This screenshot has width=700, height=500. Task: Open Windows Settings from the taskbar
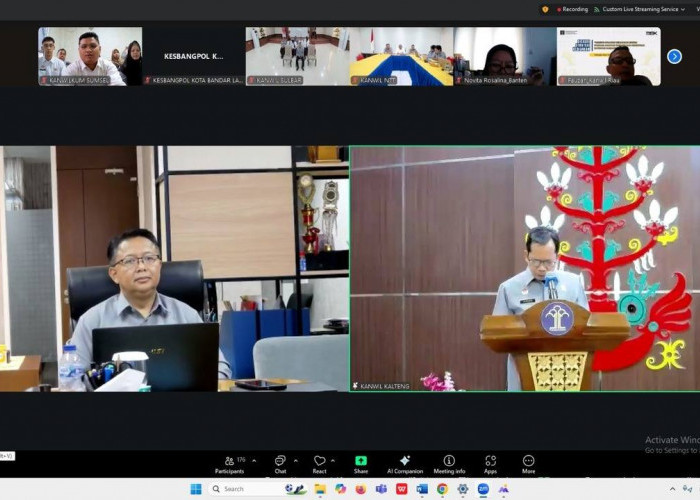coord(463,489)
